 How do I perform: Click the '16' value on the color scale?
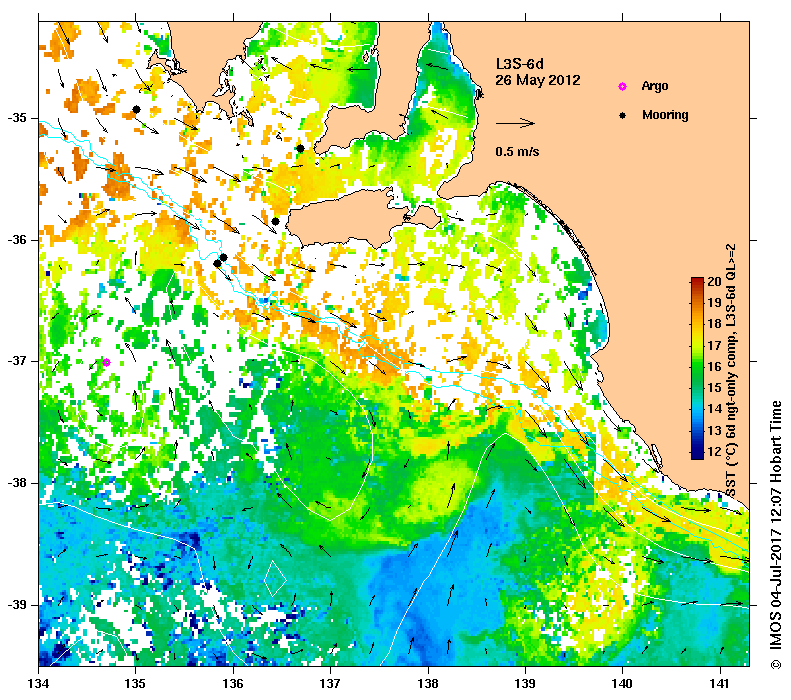click(714, 367)
